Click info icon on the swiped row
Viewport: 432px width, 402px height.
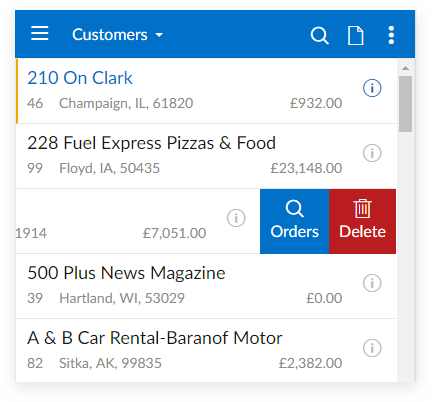point(236,218)
